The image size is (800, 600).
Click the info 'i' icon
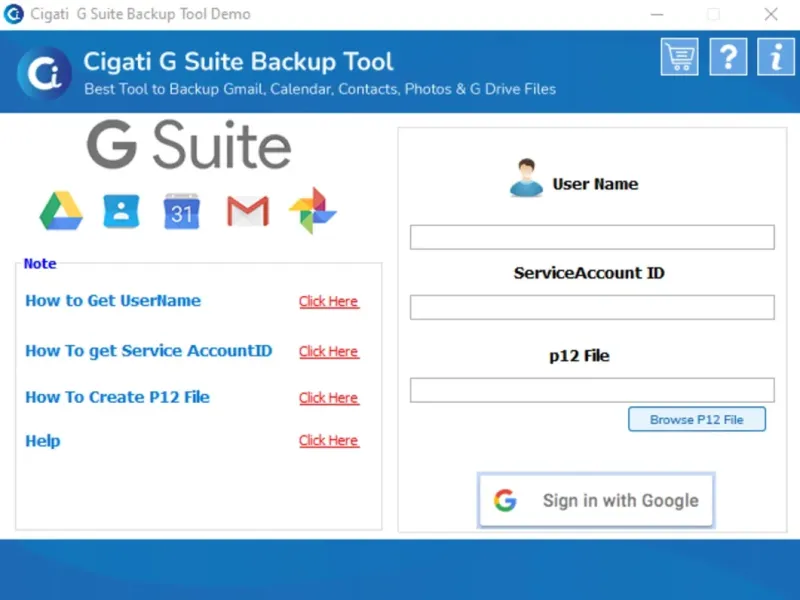[x=776, y=57]
